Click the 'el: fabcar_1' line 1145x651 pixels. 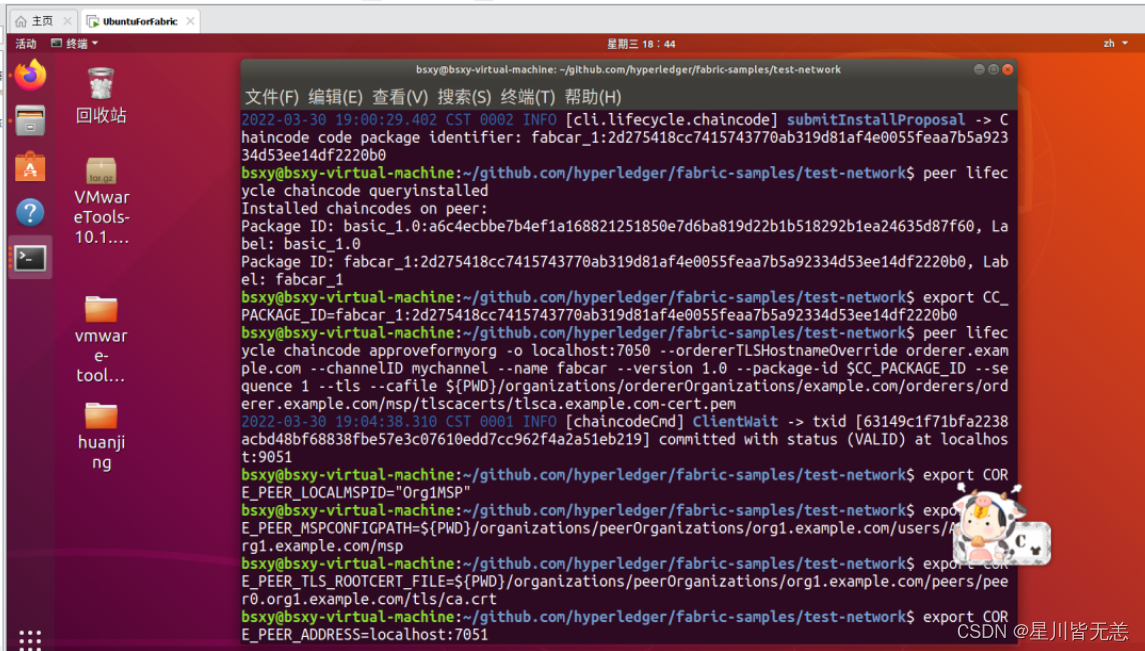pyautogui.click(x=292, y=280)
